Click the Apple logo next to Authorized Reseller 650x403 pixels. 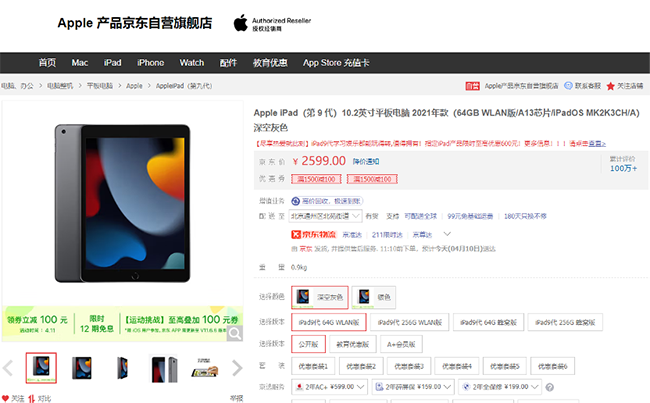click(240, 23)
